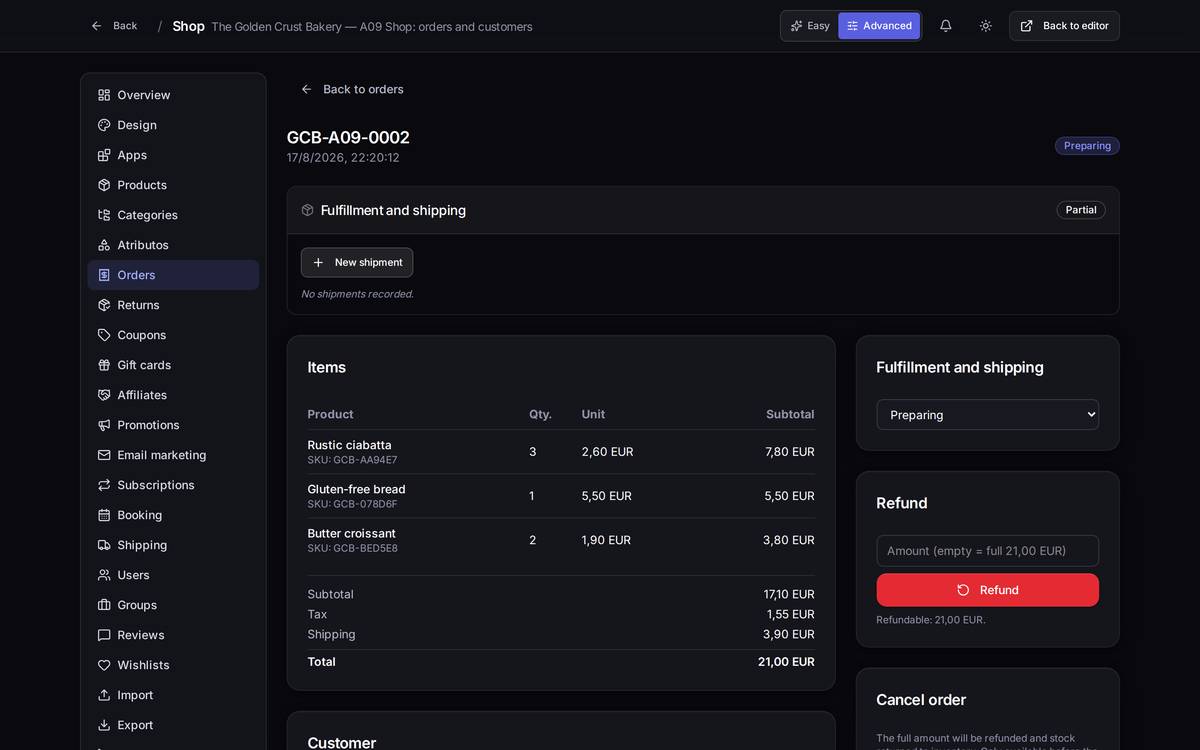Screen dimensions: 1200x750
Task: Open the Export menu item
Action: 173,725
